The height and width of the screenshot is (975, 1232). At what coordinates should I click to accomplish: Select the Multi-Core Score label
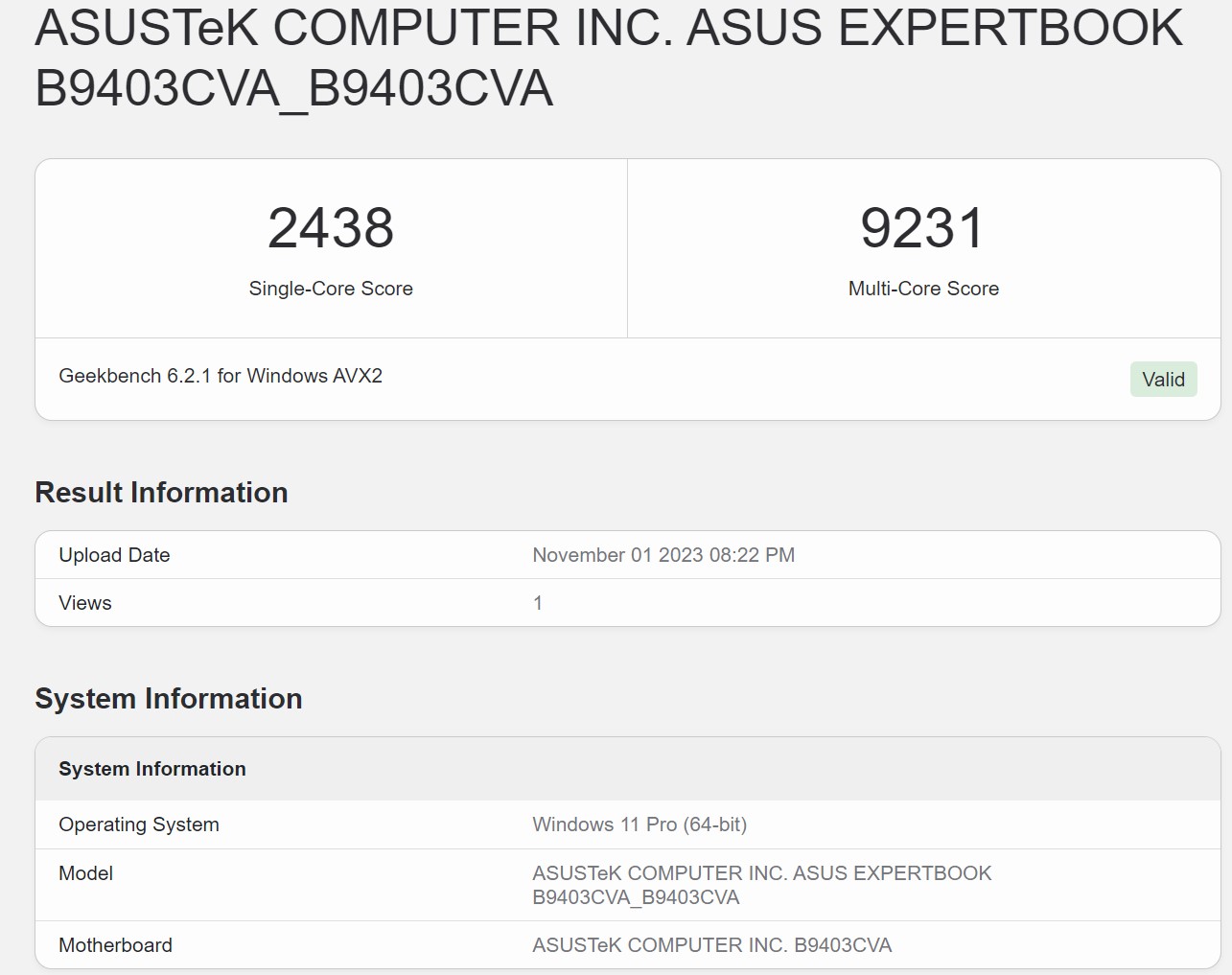pos(923,289)
